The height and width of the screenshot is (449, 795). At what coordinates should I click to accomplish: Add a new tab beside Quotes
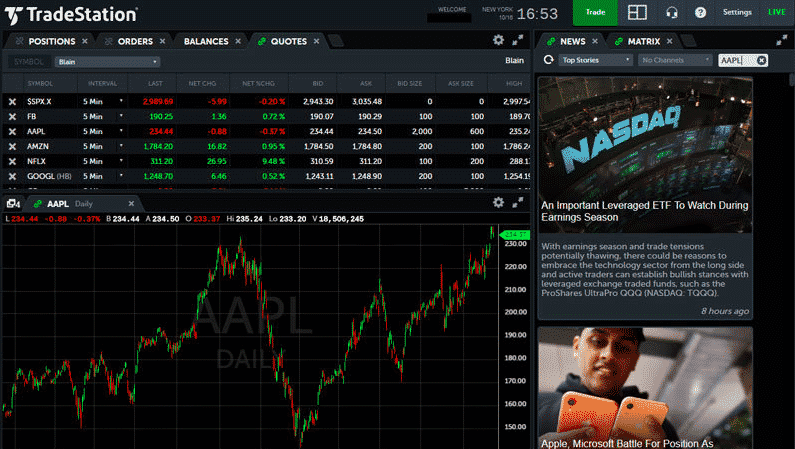[x=336, y=41]
